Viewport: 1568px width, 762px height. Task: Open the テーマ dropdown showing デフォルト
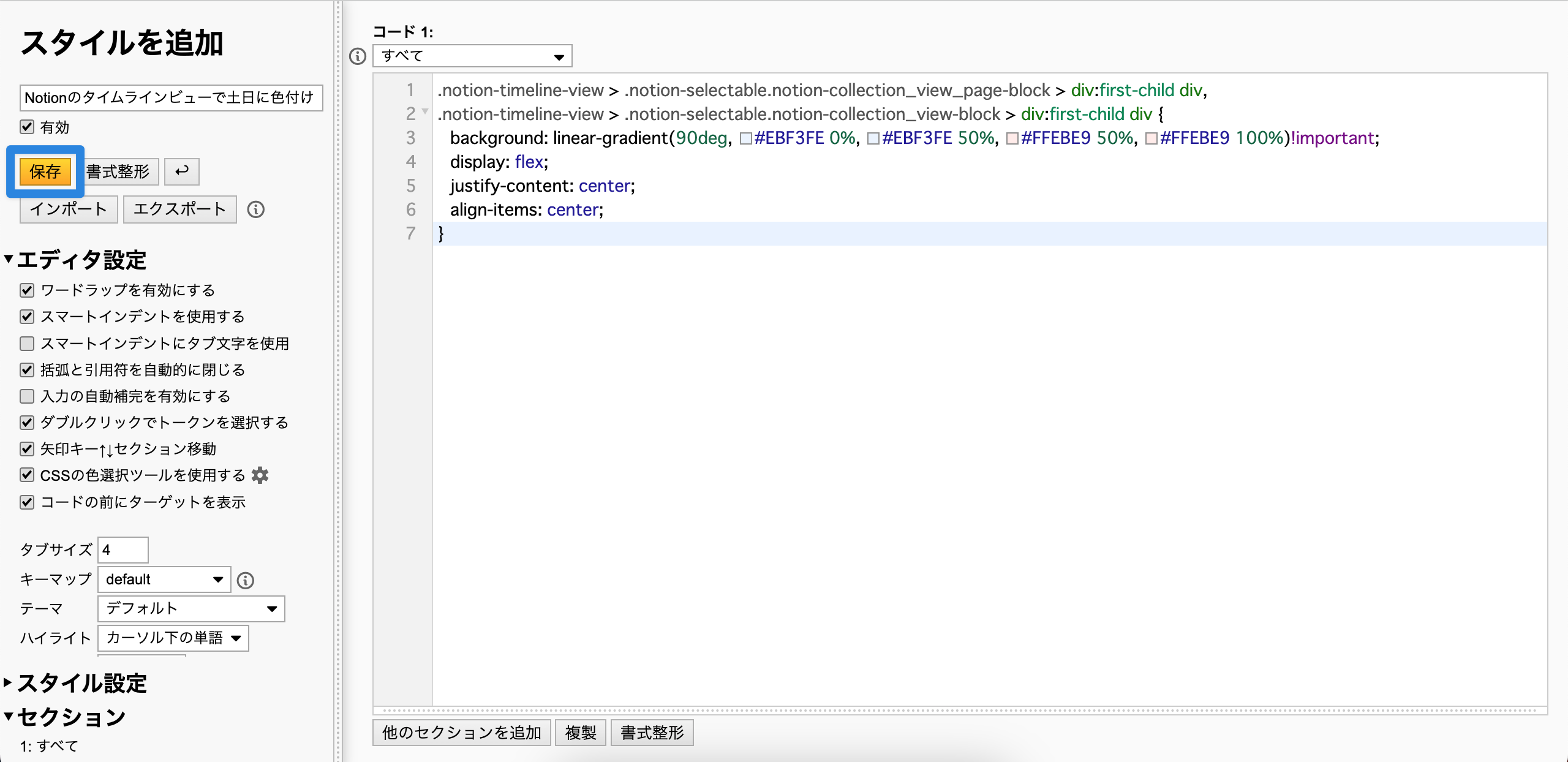pyautogui.click(x=191, y=609)
